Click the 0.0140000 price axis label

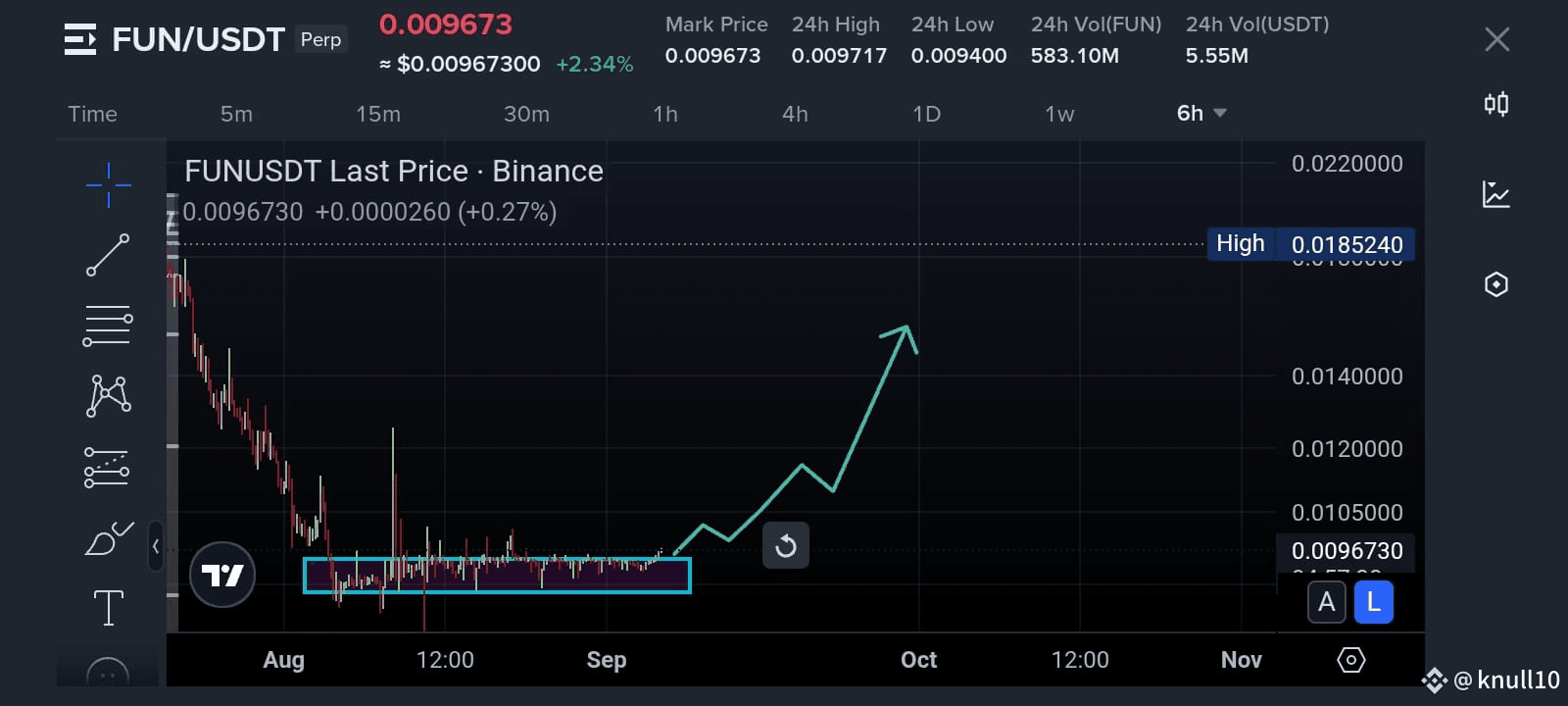click(x=1347, y=377)
